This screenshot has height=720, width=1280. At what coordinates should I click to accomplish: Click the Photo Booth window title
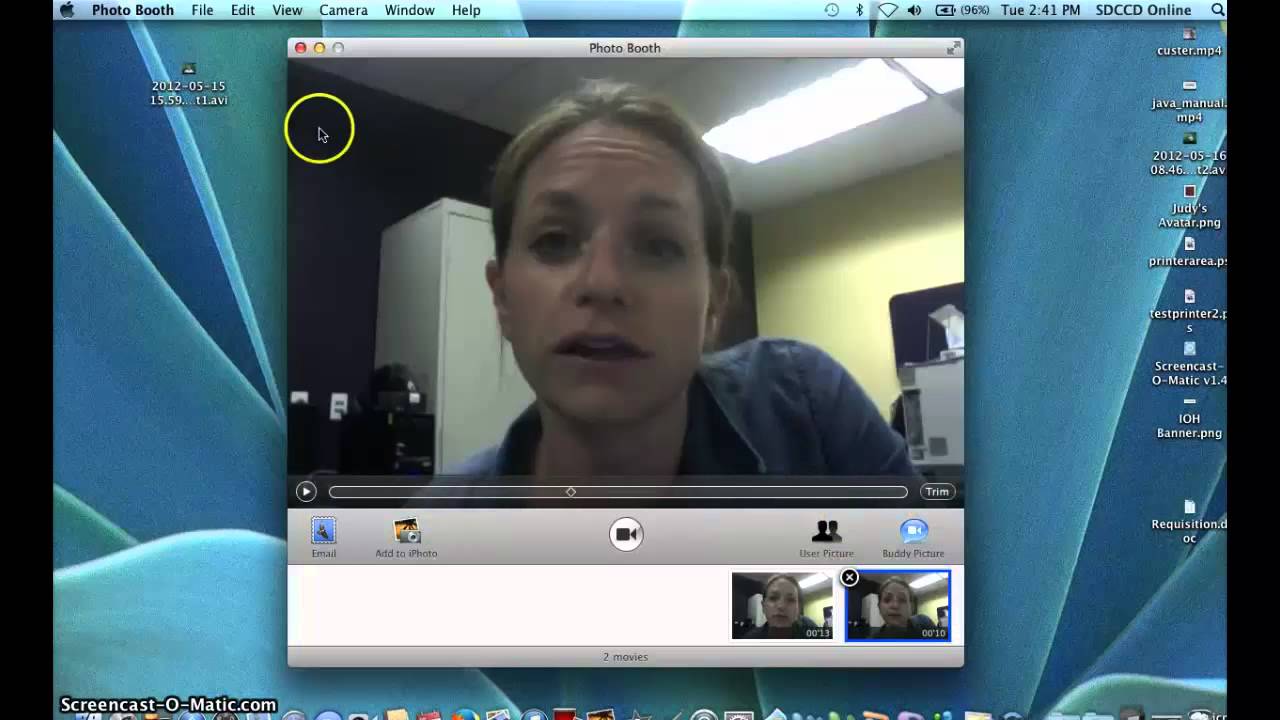[x=625, y=48]
